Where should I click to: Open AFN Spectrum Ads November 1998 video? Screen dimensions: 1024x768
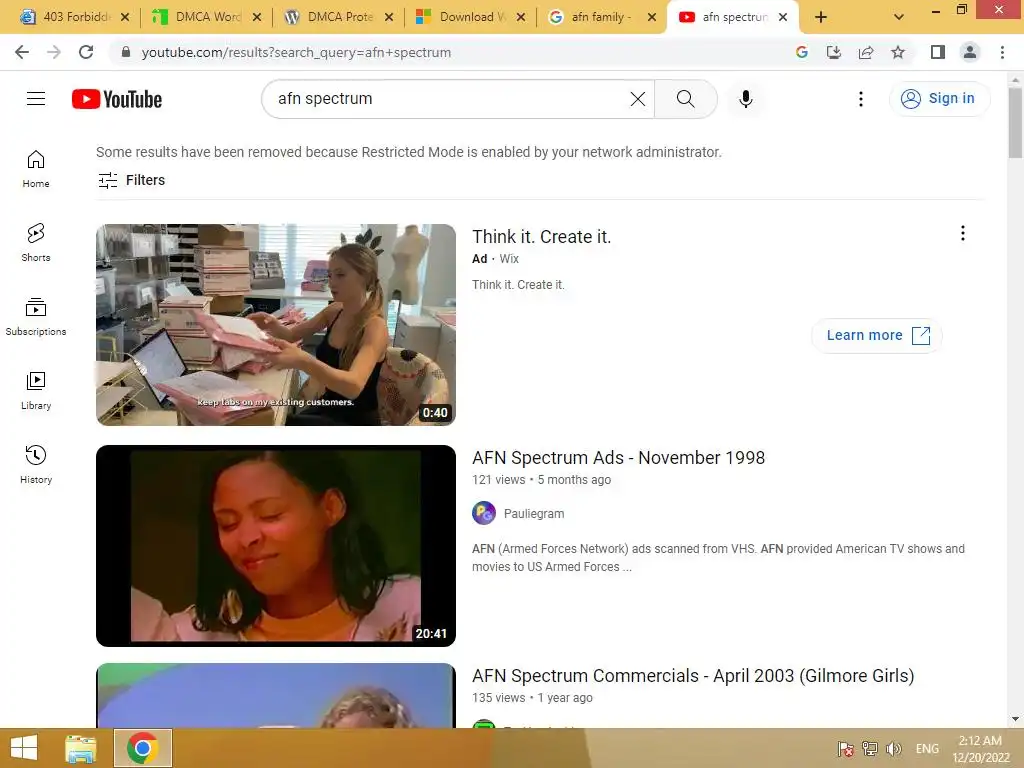tap(618, 458)
